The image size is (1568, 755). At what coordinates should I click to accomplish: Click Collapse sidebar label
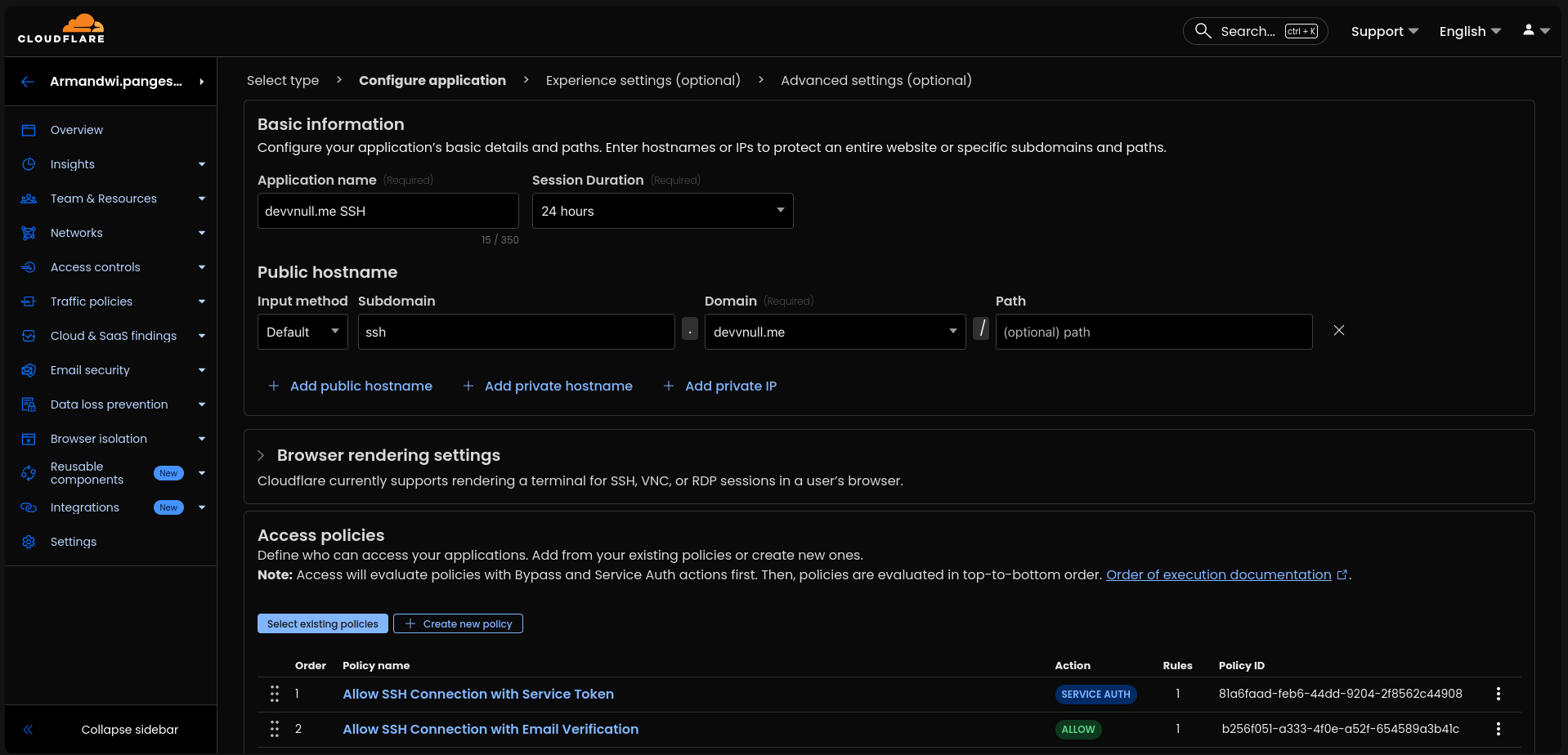[130, 730]
